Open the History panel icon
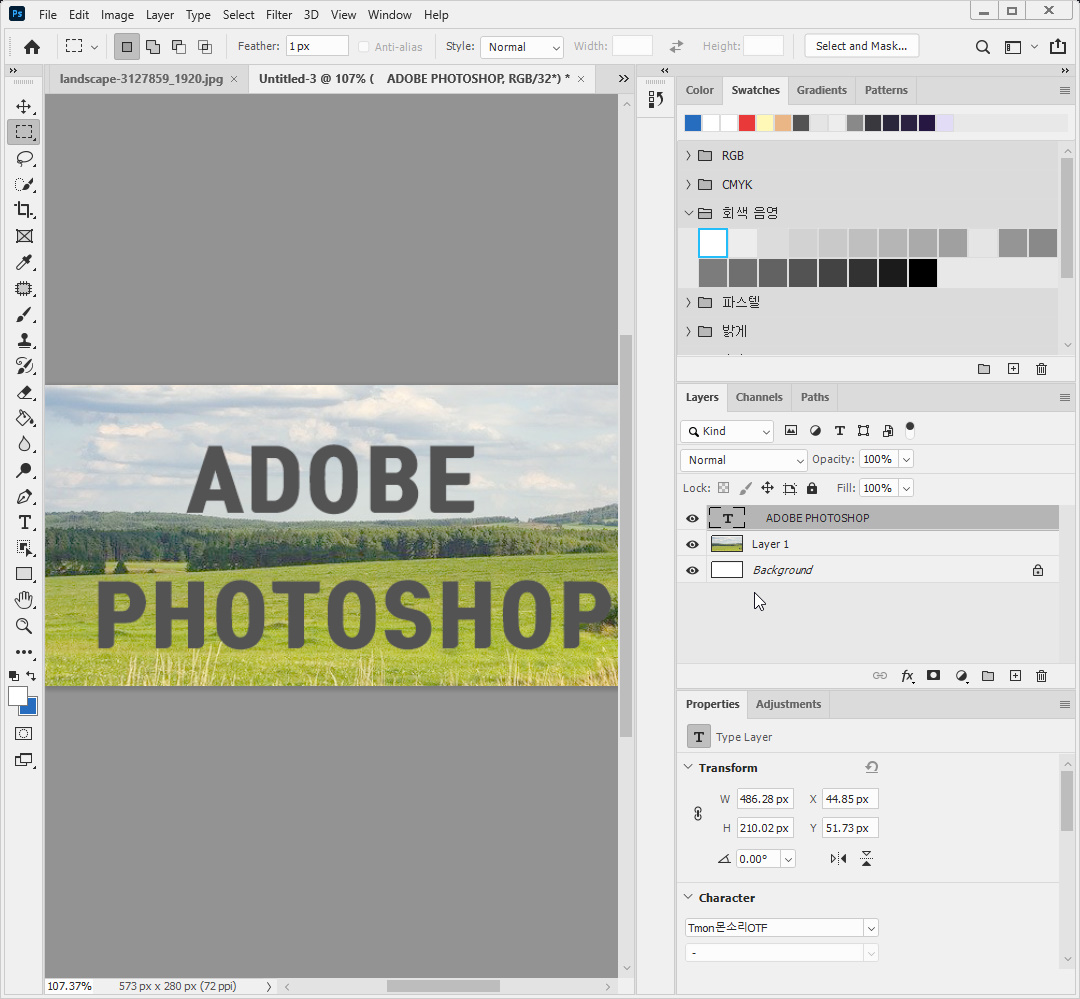1080x999 pixels. click(x=656, y=100)
